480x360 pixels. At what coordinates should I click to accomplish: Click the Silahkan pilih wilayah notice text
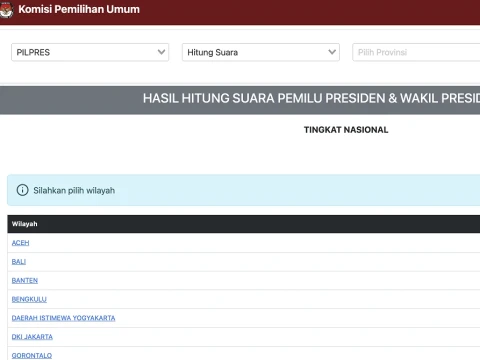(x=74, y=191)
